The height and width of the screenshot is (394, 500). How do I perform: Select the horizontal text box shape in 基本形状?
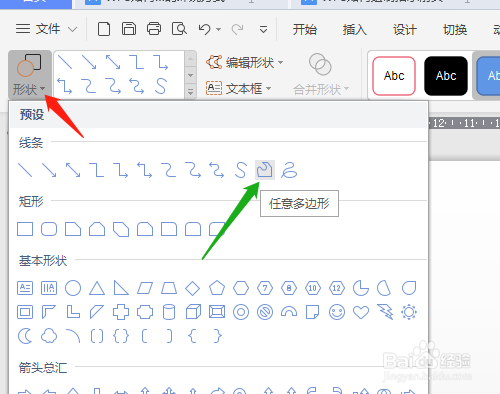[x=25, y=288]
